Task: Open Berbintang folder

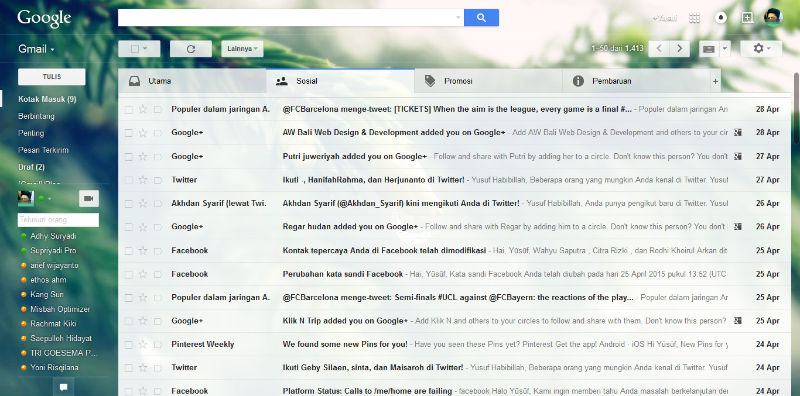Action: click(36, 116)
